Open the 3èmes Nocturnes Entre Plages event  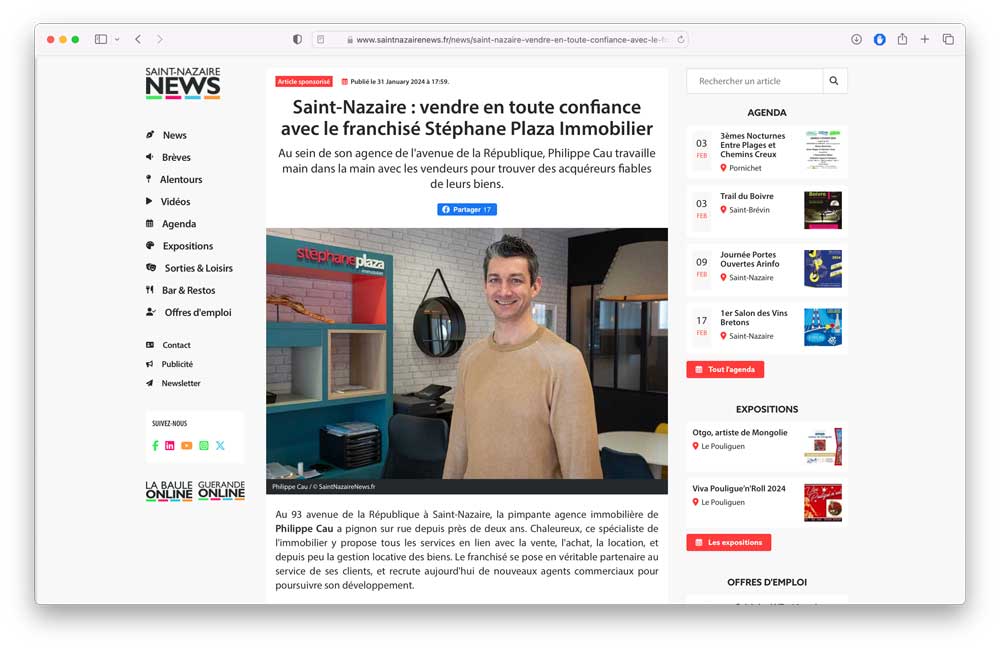pos(753,145)
